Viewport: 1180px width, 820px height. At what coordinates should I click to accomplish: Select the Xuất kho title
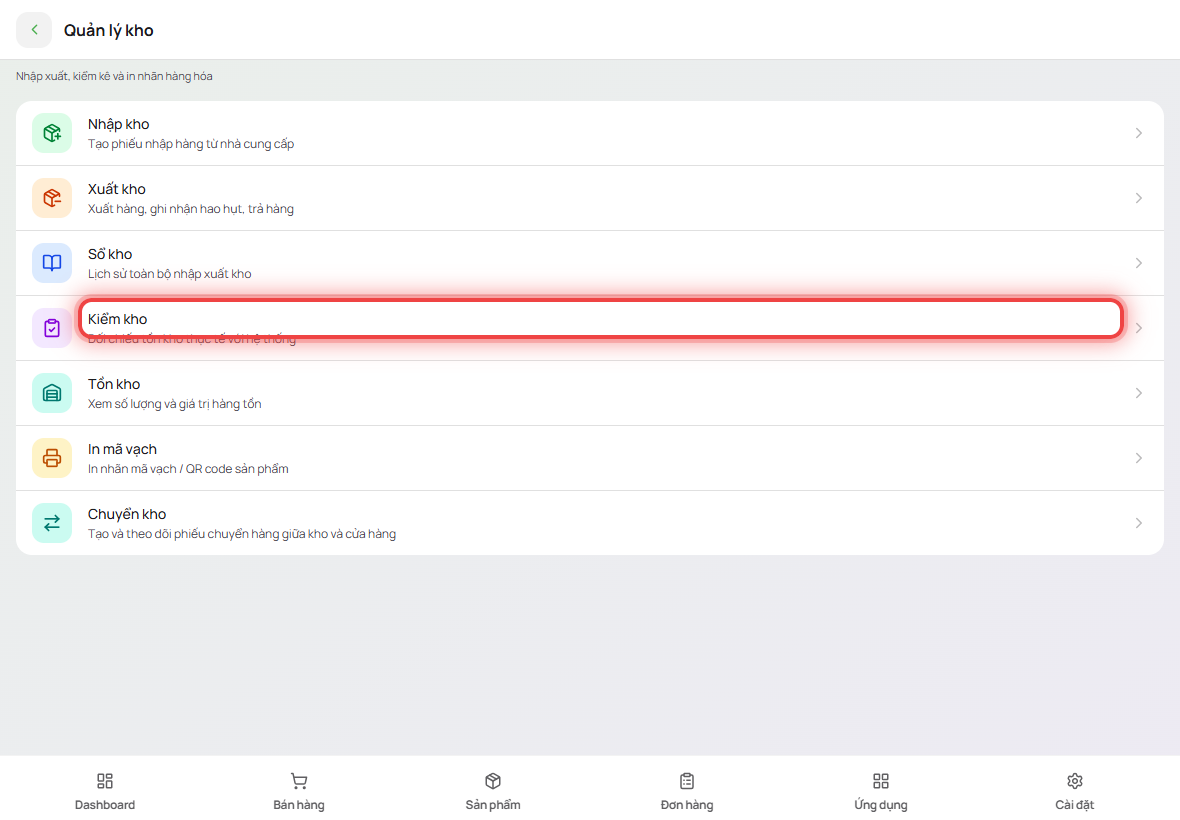click(117, 189)
